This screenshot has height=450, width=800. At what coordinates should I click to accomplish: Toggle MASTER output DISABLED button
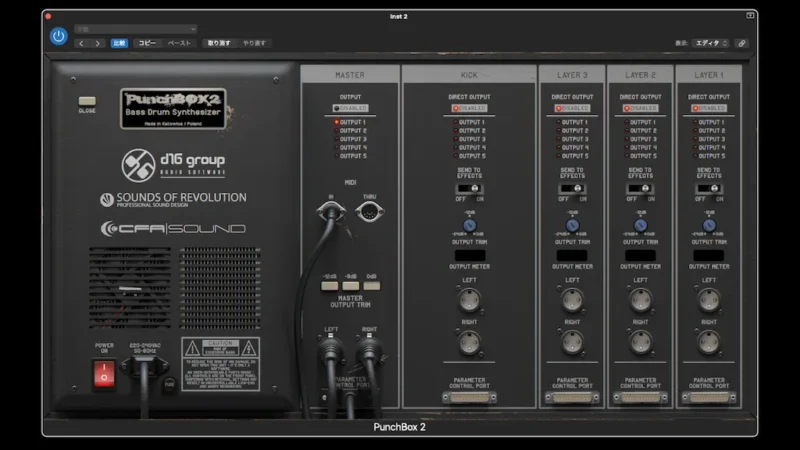point(350,108)
